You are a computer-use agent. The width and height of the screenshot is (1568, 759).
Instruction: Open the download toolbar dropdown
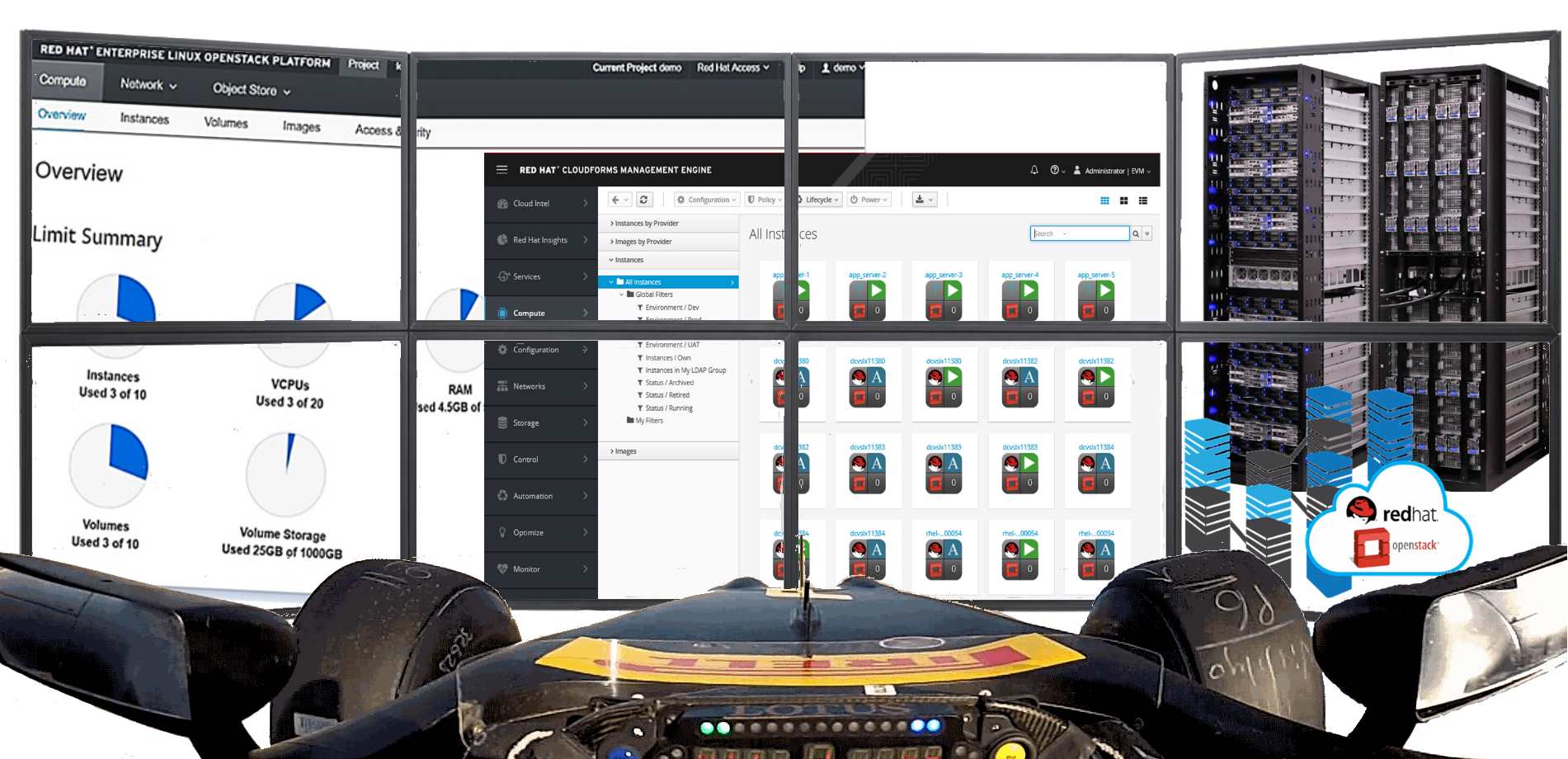click(924, 200)
